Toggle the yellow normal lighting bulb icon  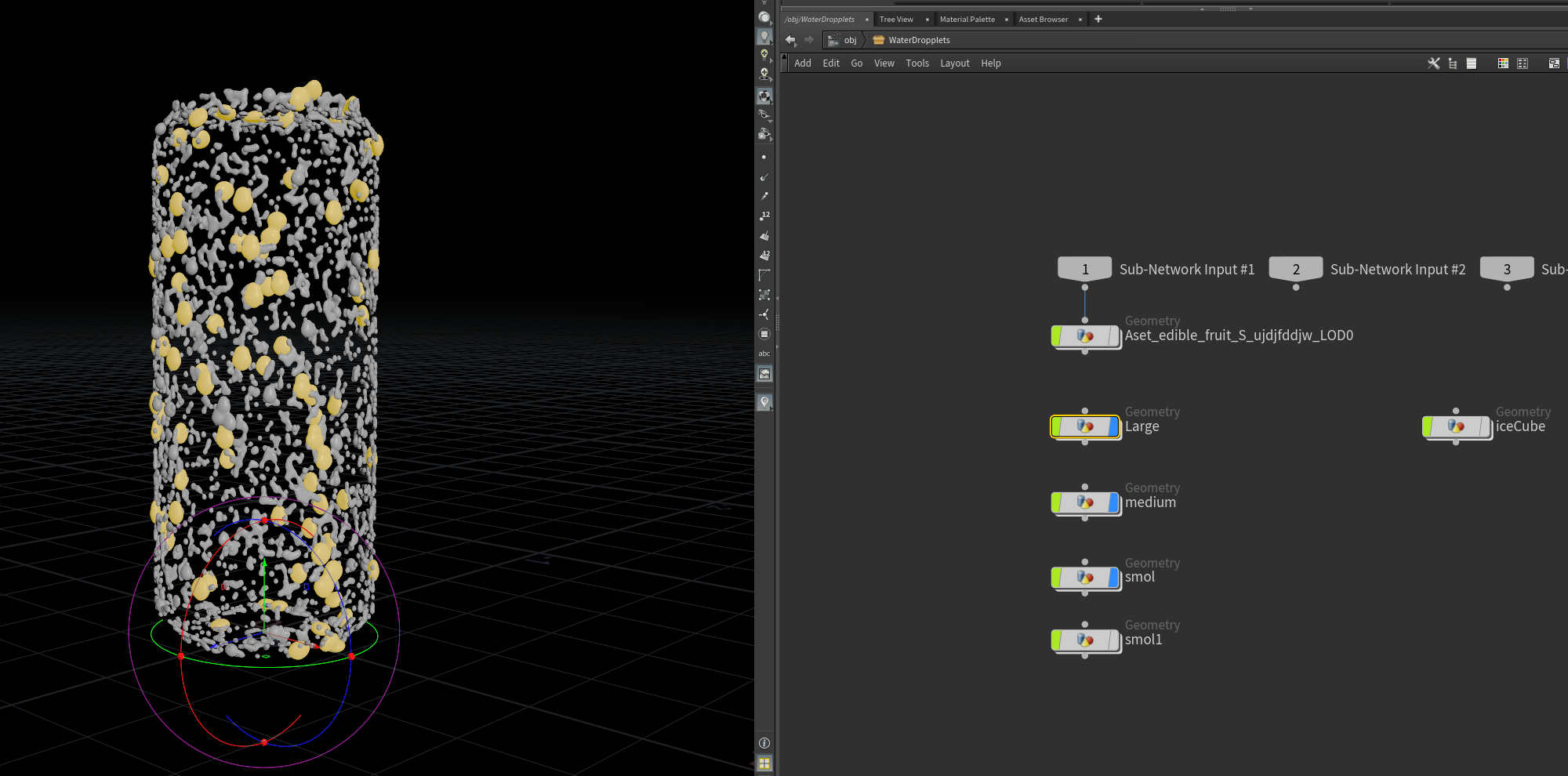764,55
